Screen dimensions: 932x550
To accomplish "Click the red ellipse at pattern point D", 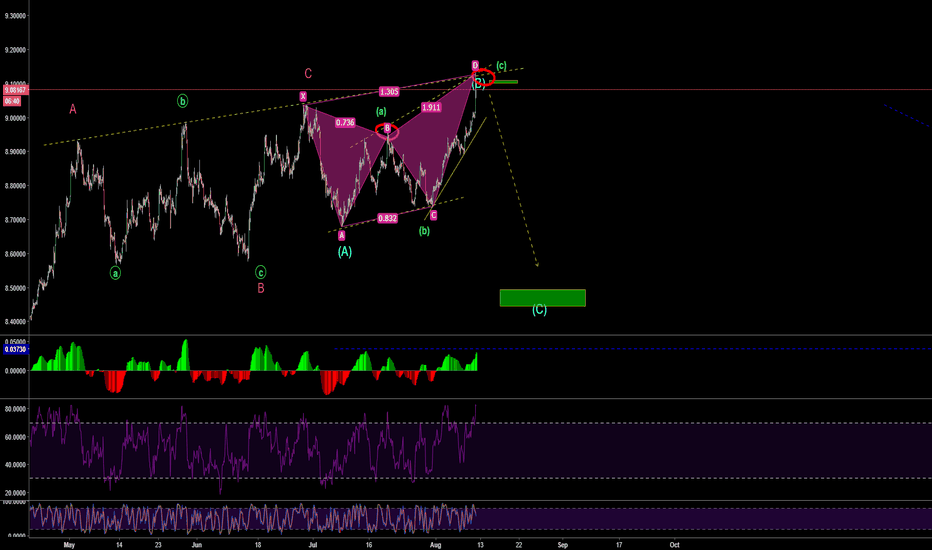I will [484, 78].
